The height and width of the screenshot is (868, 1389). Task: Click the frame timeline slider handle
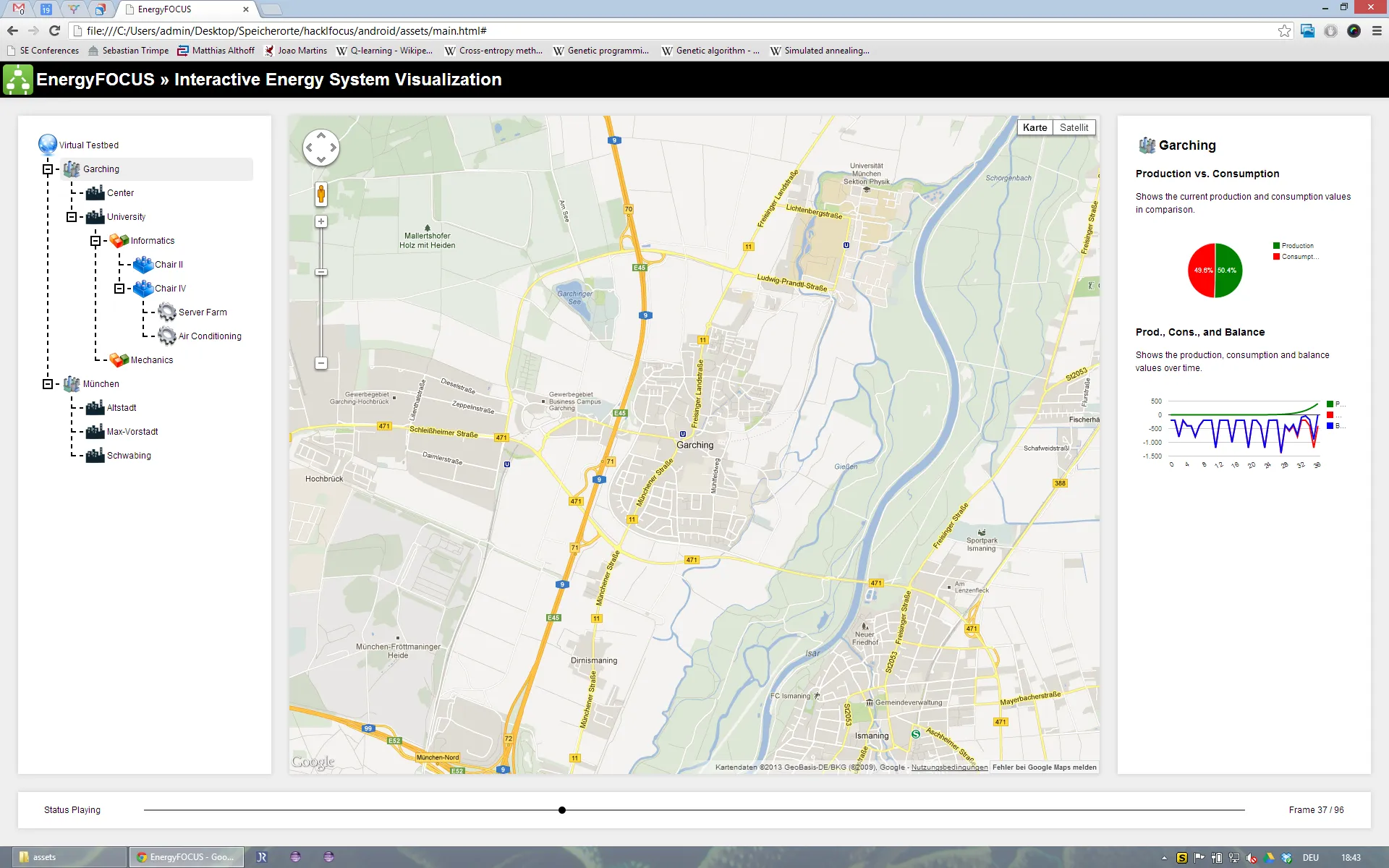tap(562, 810)
